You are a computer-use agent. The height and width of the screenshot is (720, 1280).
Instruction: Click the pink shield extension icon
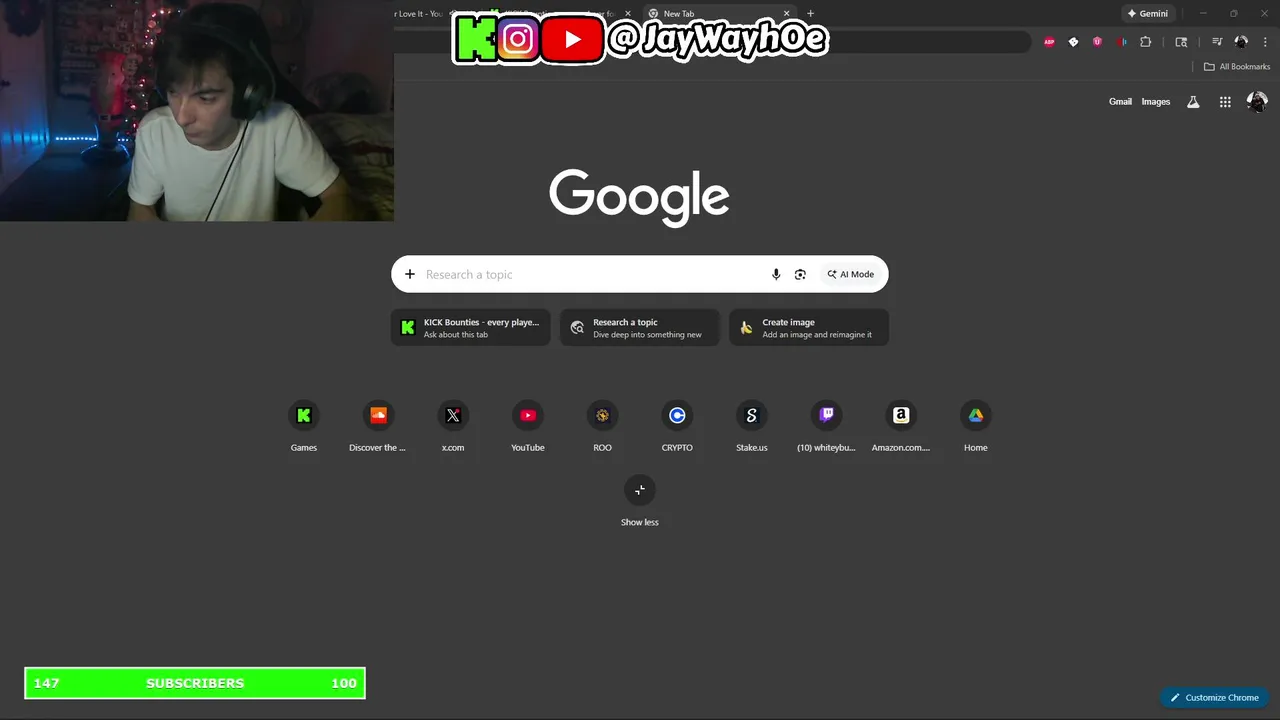click(1097, 42)
